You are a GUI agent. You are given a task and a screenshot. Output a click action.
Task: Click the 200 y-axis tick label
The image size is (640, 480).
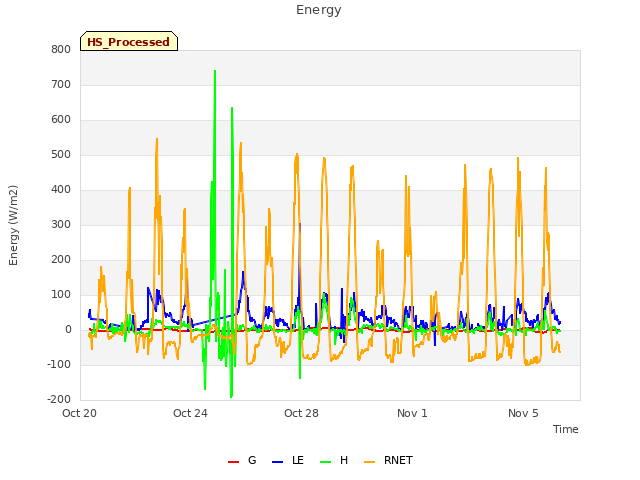[x=61, y=260]
